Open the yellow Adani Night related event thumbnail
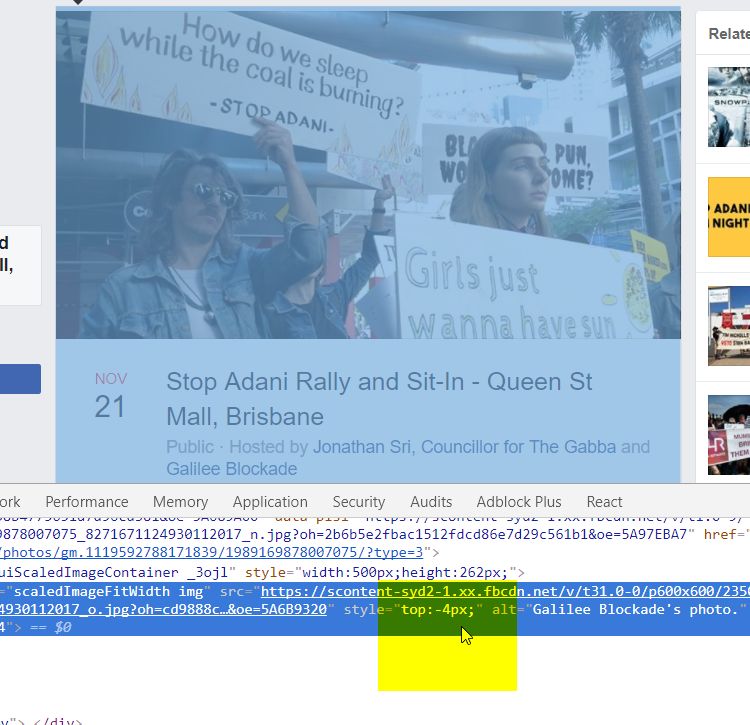Viewport: 750px width, 725px height. pyautogui.click(x=728, y=217)
